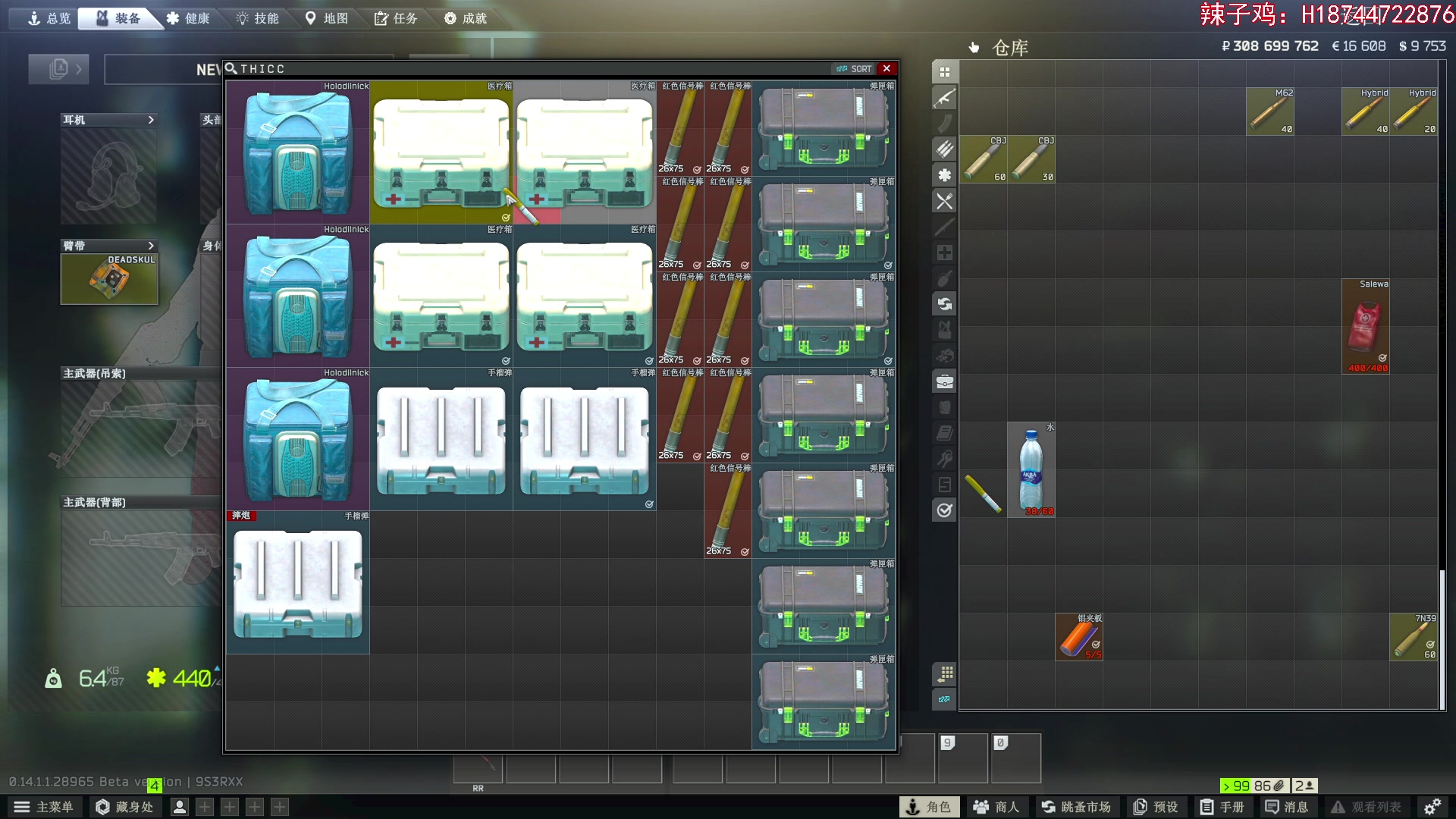
Task: Select the 7N39 ammo stack
Action: (1414, 637)
